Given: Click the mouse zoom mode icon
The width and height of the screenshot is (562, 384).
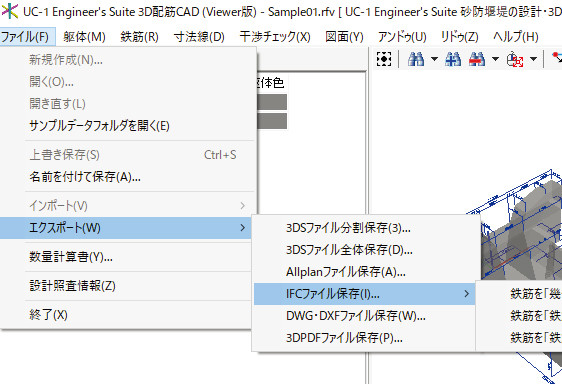Looking at the screenshot, I should [x=515, y=59].
